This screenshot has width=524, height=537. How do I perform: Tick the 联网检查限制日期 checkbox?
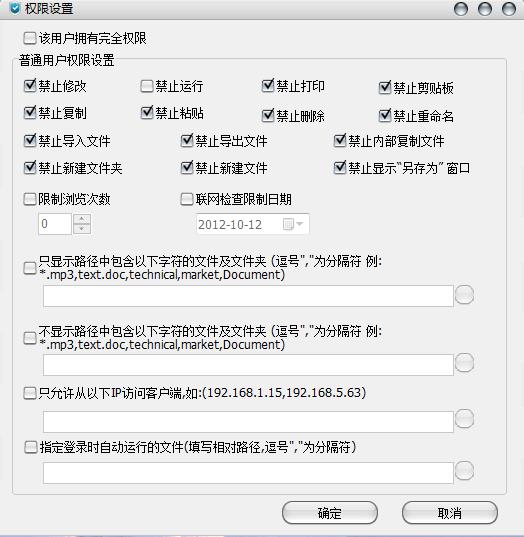coord(187,199)
